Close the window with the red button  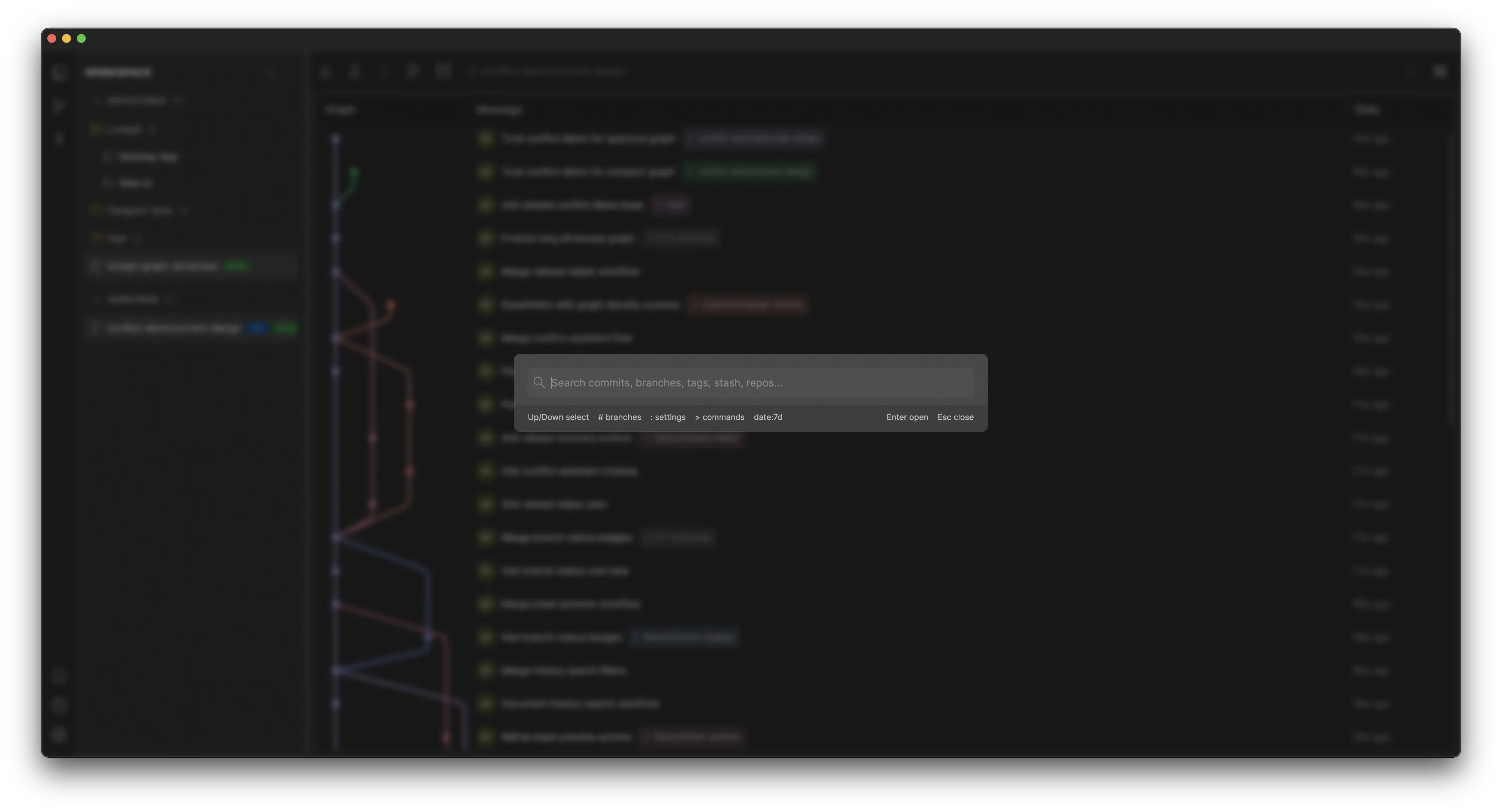click(52, 38)
